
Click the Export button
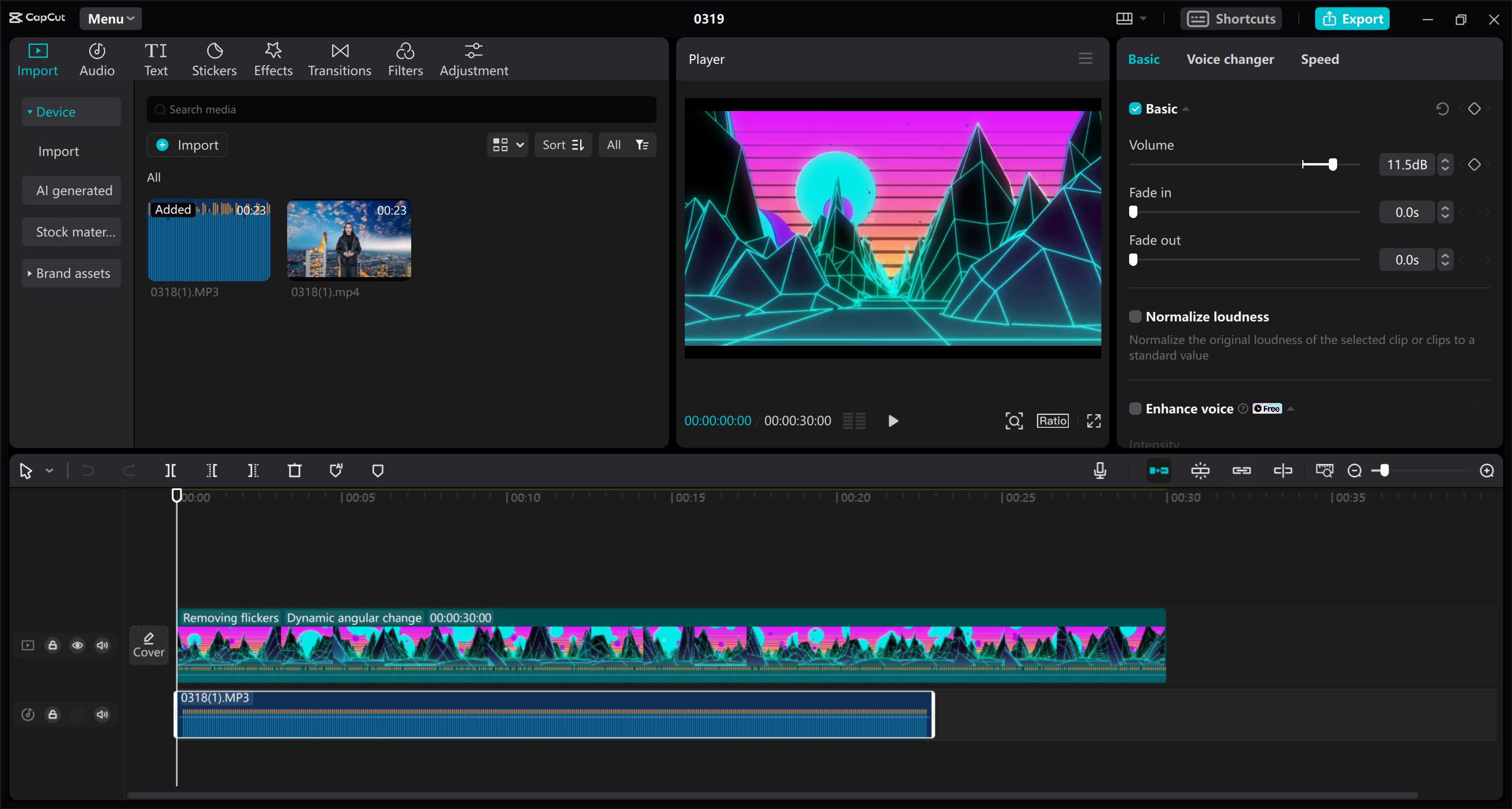click(x=1352, y=19)
